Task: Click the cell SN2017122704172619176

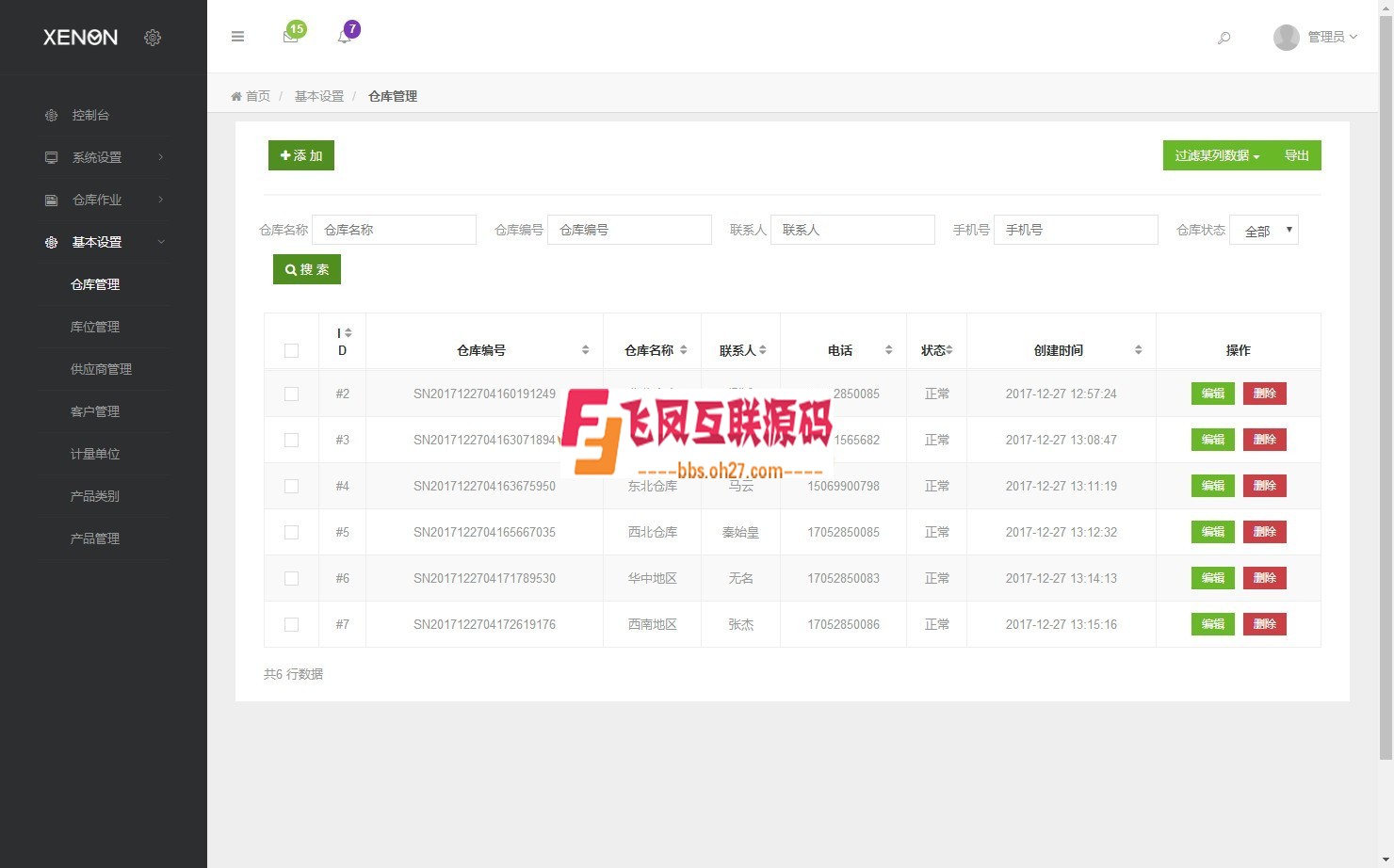Action: point(484,624)
